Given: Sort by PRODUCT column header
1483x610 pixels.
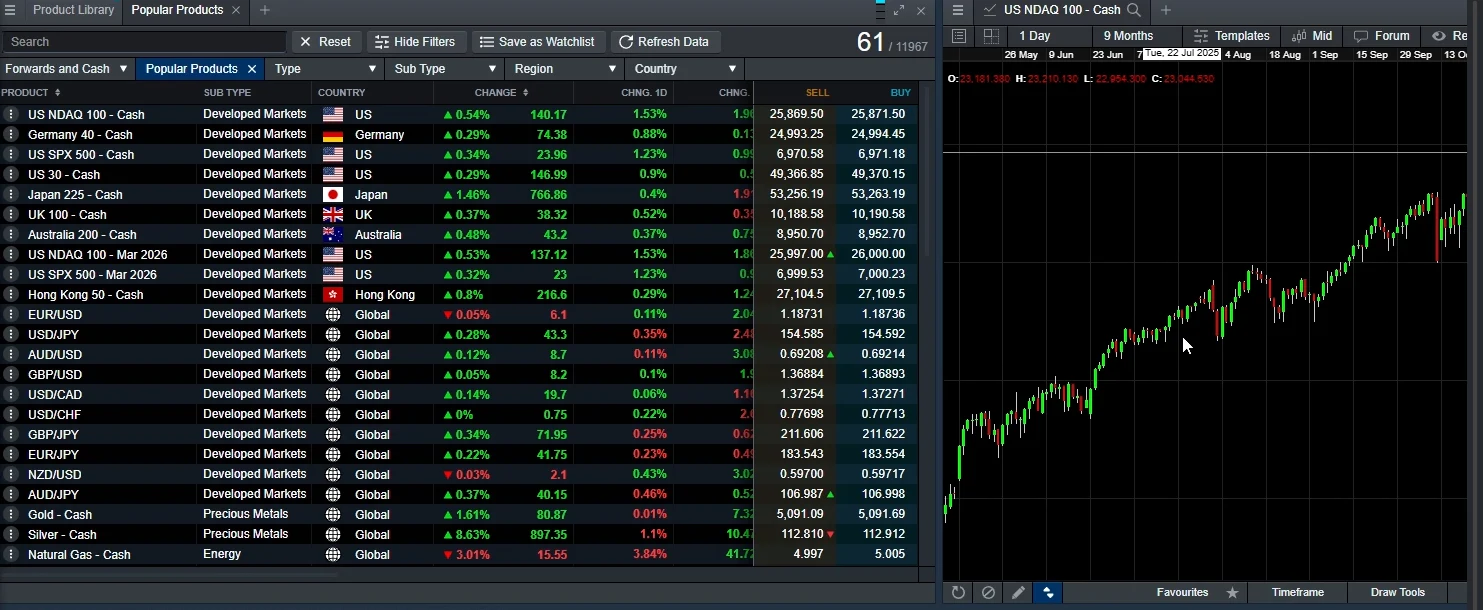Looking at the screenshot, I should tap(30, 93).
